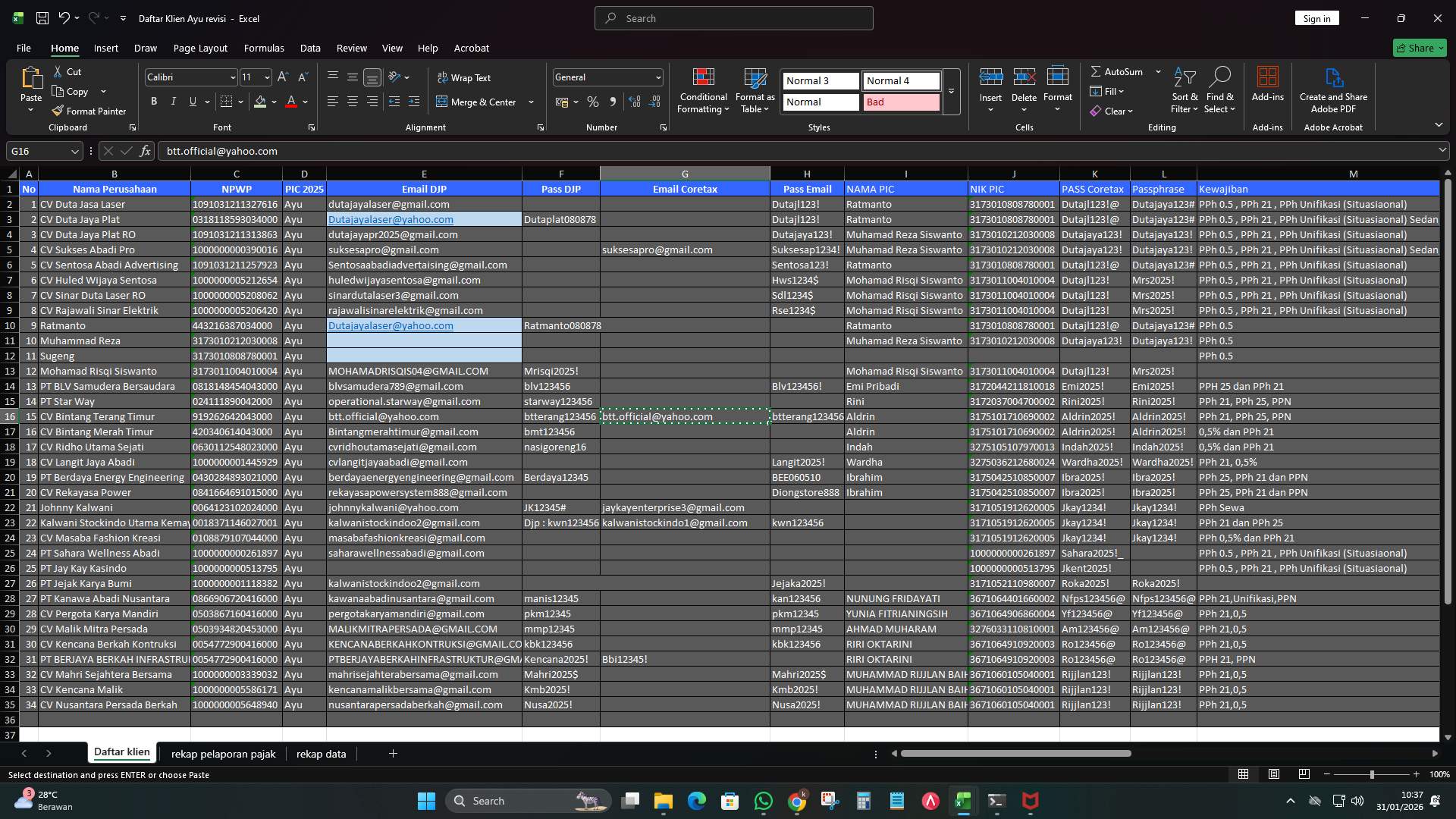Switch to the Acrobat ribbon tab
Viewport: 1456px width, 819px height.
[471, 48]
